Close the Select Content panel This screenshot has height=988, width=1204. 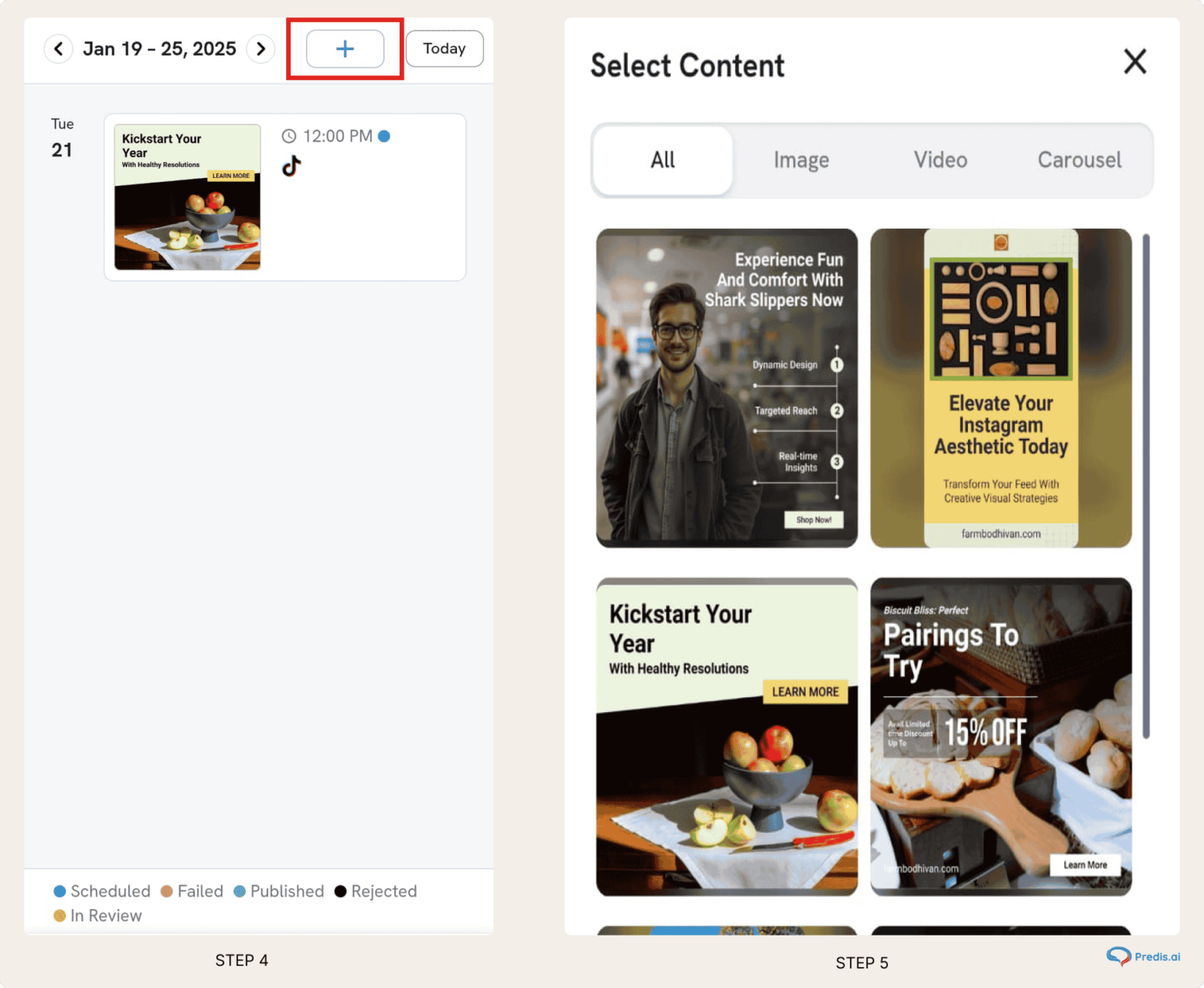coord(1135,61)
